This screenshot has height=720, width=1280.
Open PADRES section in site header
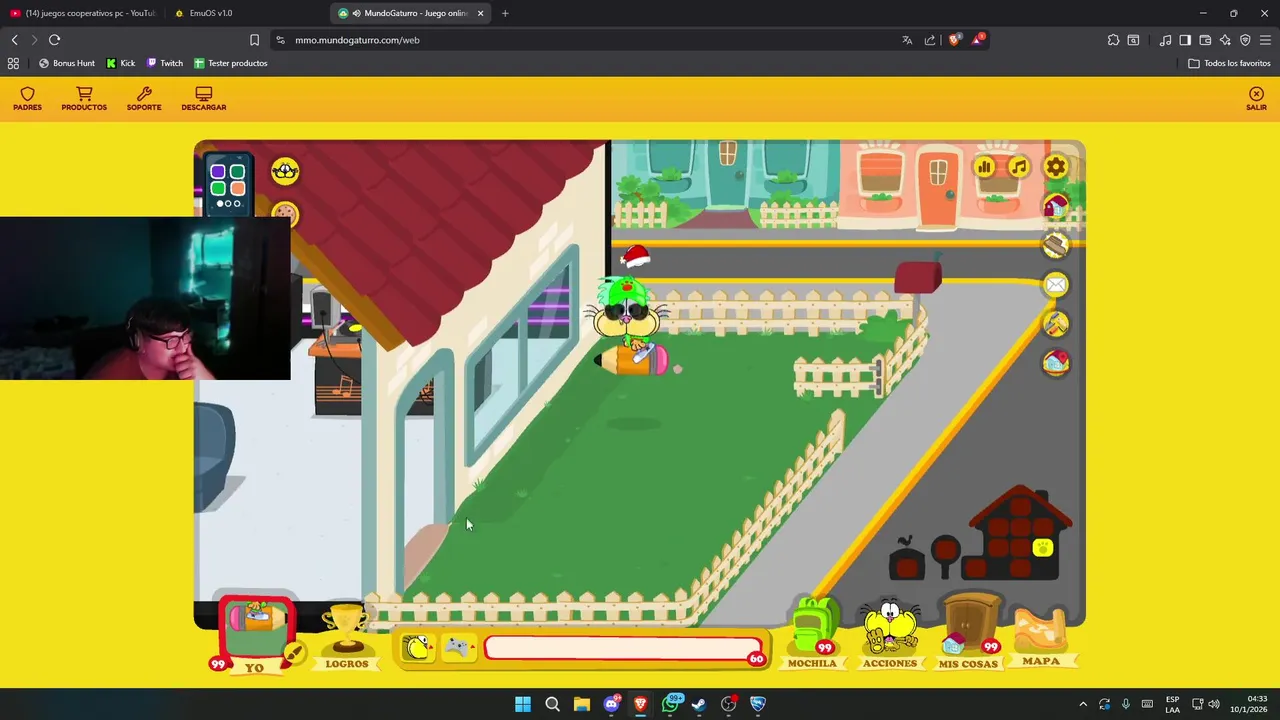click(28, 99)
